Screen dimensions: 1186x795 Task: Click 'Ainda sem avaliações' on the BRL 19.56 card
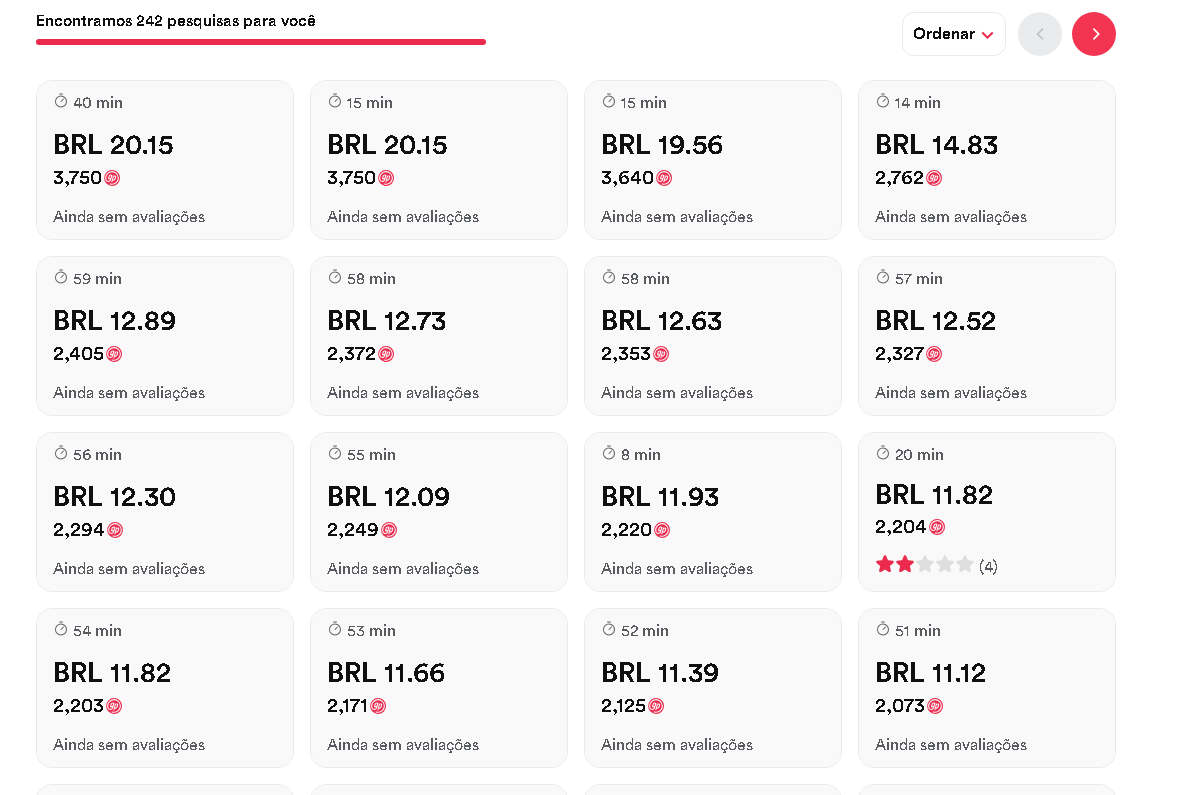pyautogui.click(x=676, y=216)
